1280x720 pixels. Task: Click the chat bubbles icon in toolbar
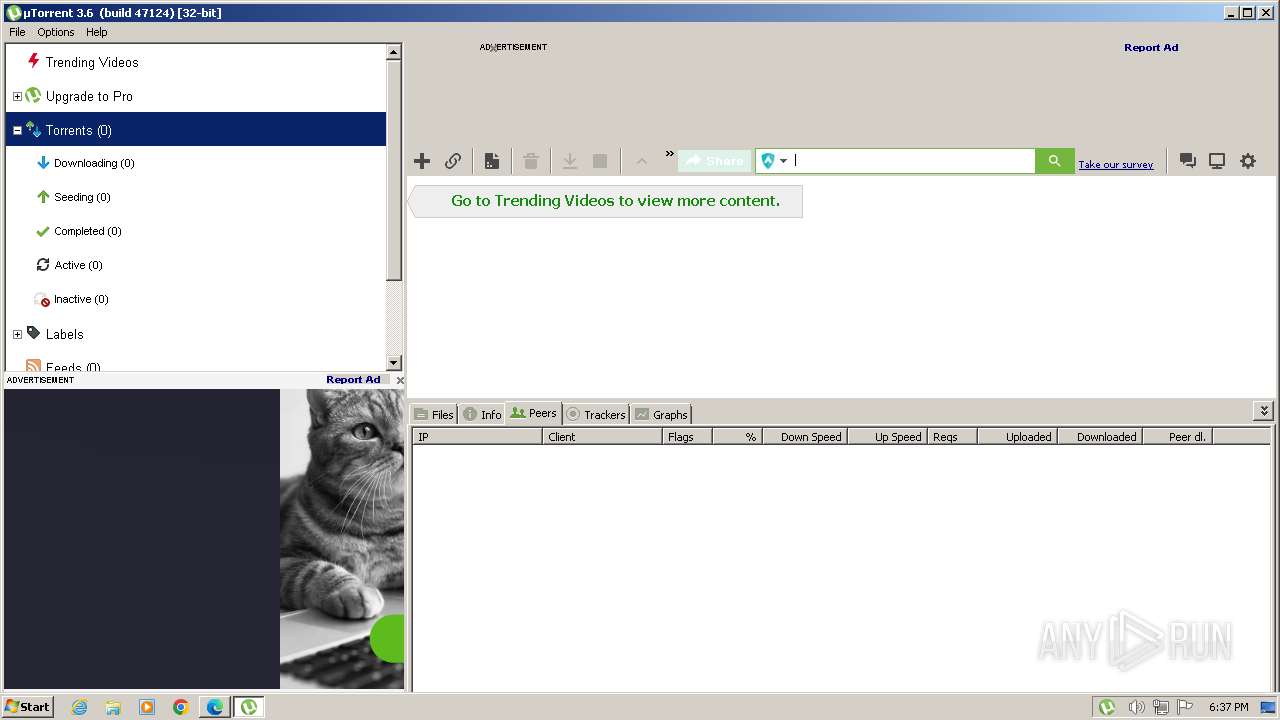1188,161
